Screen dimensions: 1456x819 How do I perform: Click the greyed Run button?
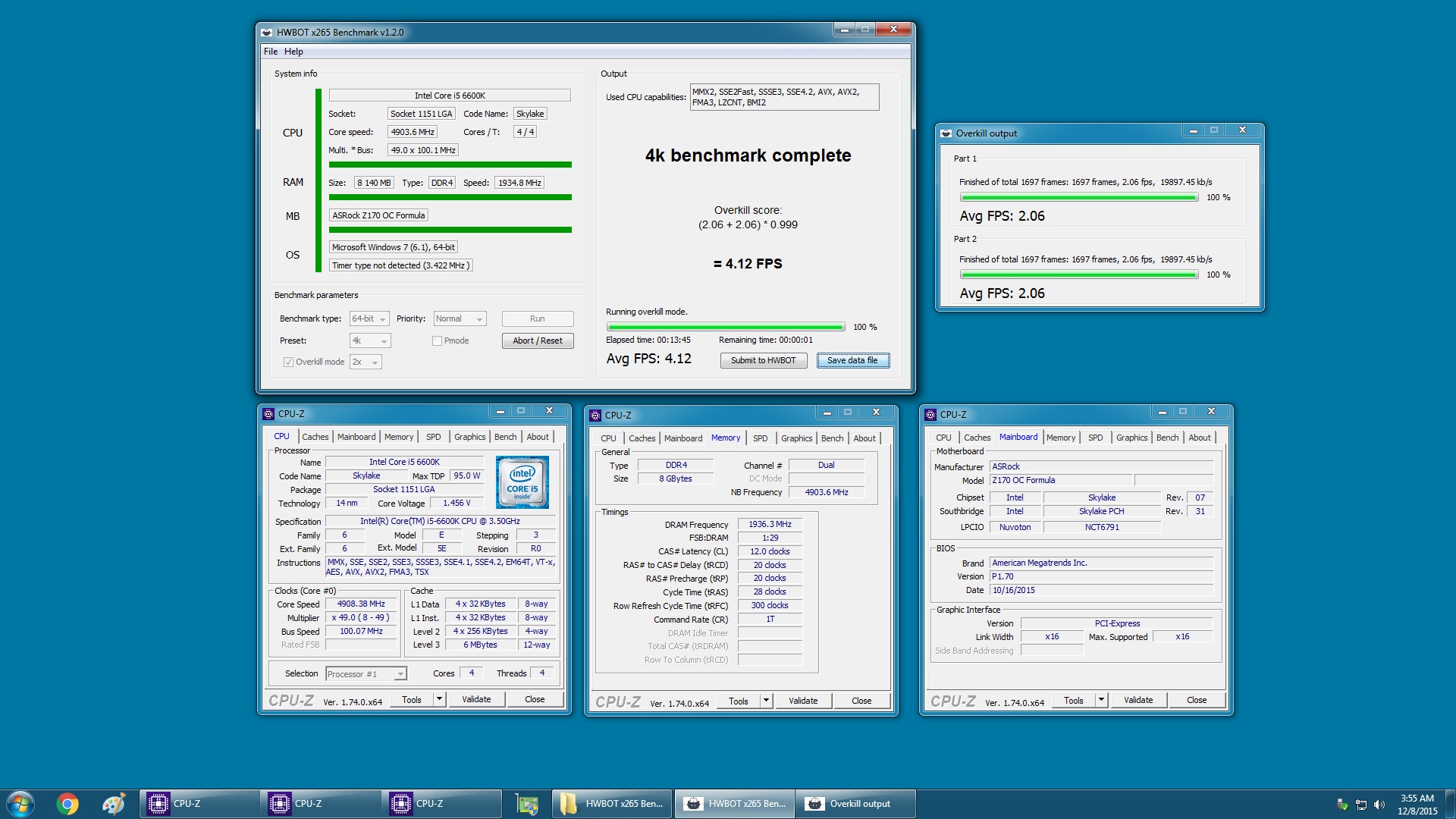(x=538, y=319)
